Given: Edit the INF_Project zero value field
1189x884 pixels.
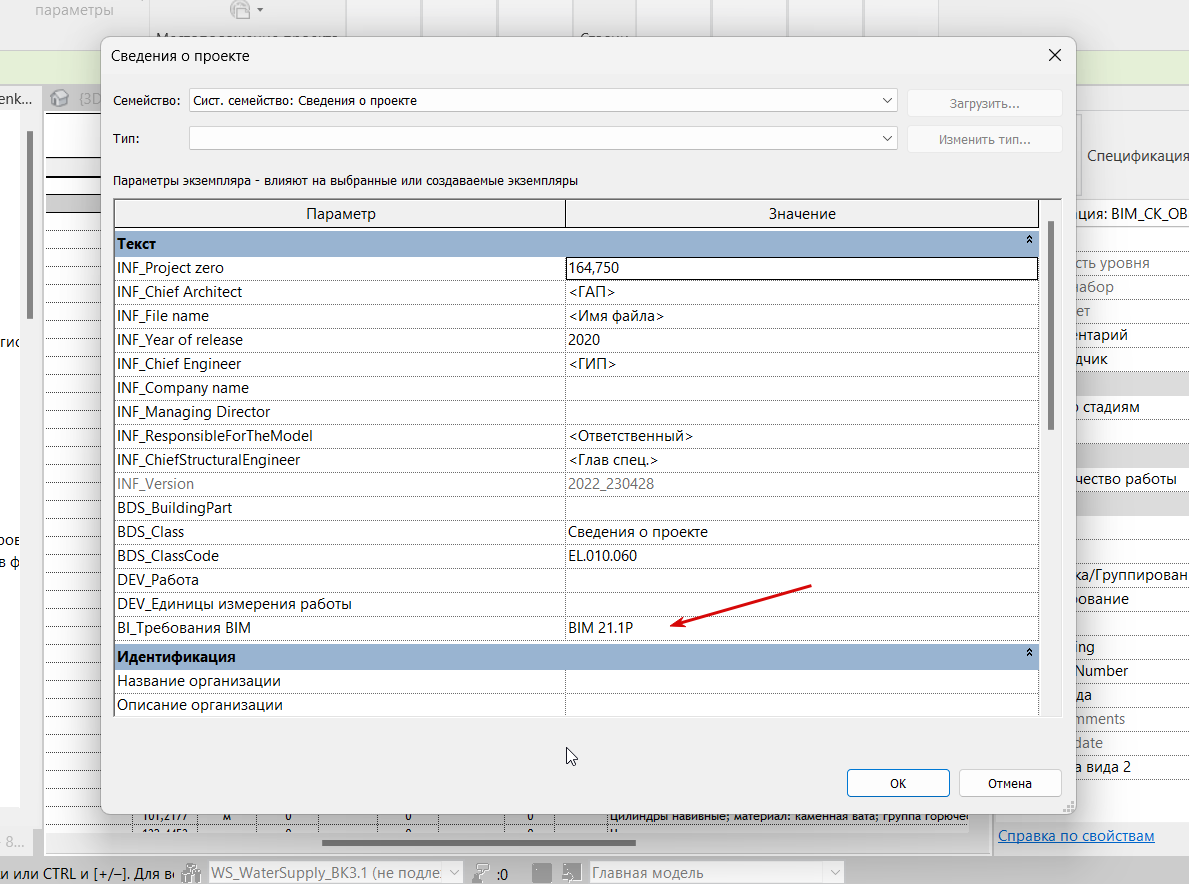Looking at the screenshot, I should [x=802, y=268].
